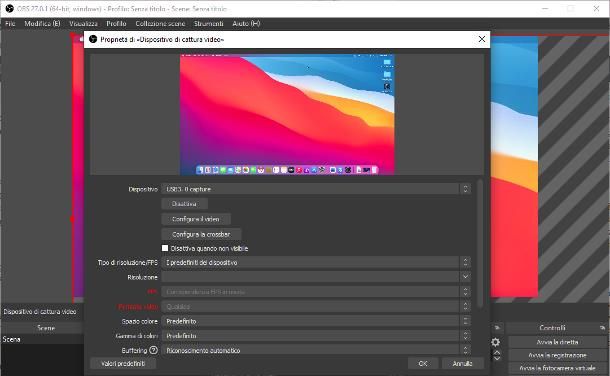Click the 'Configura la crossbar' button
This screenshot has height=376, width=610.
[201, 234]
